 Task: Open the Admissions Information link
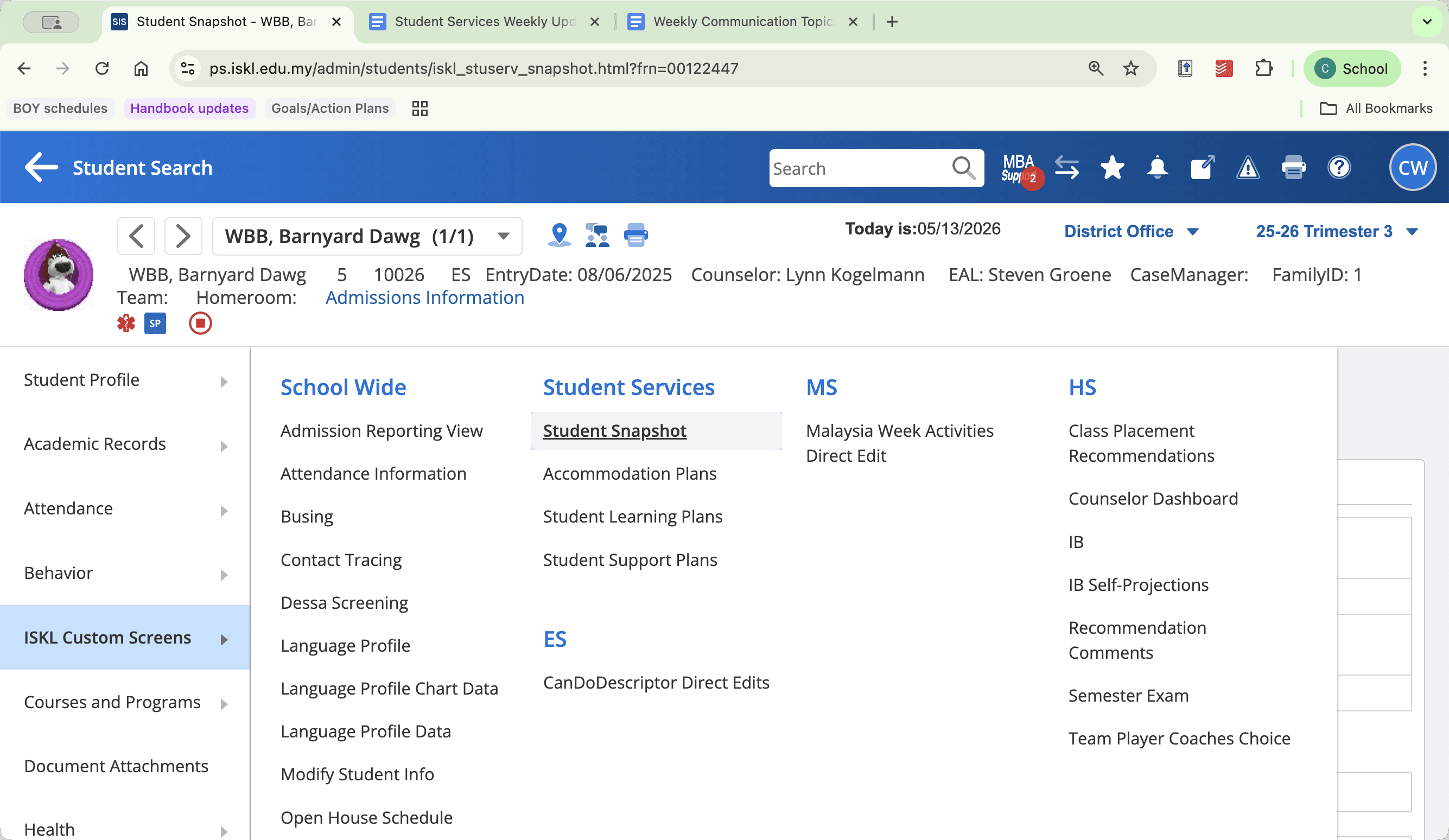(x=425, y=298)
